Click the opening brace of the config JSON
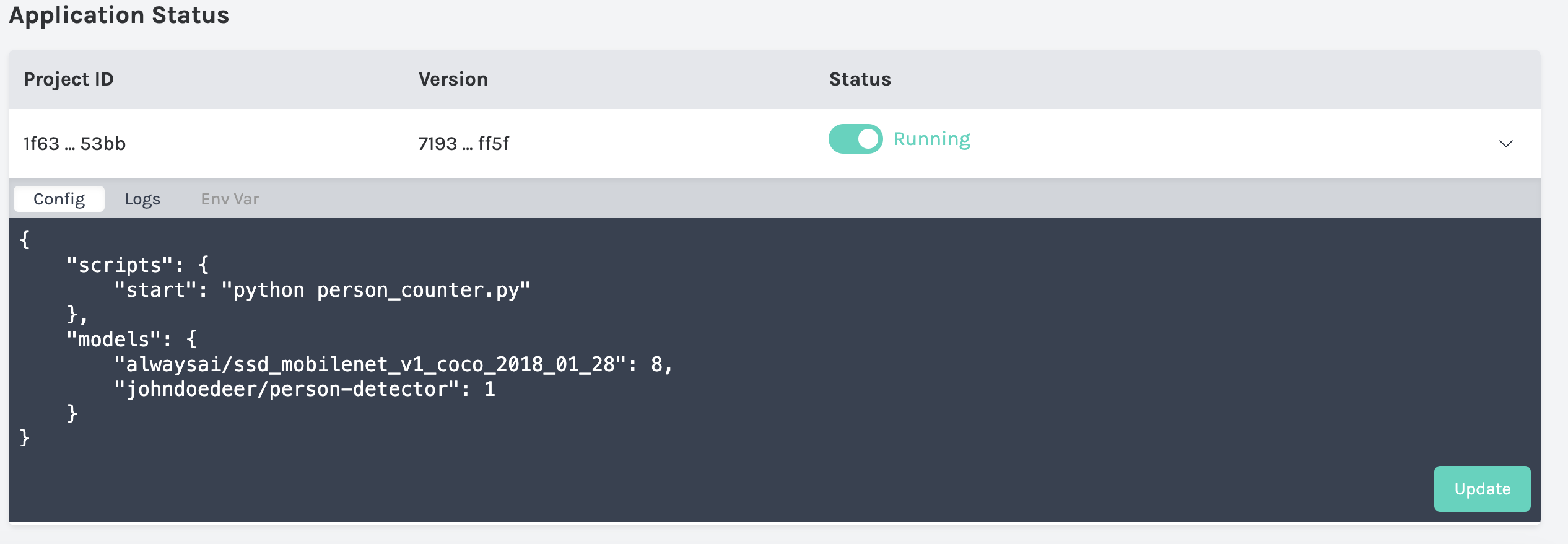 [25, 240]
